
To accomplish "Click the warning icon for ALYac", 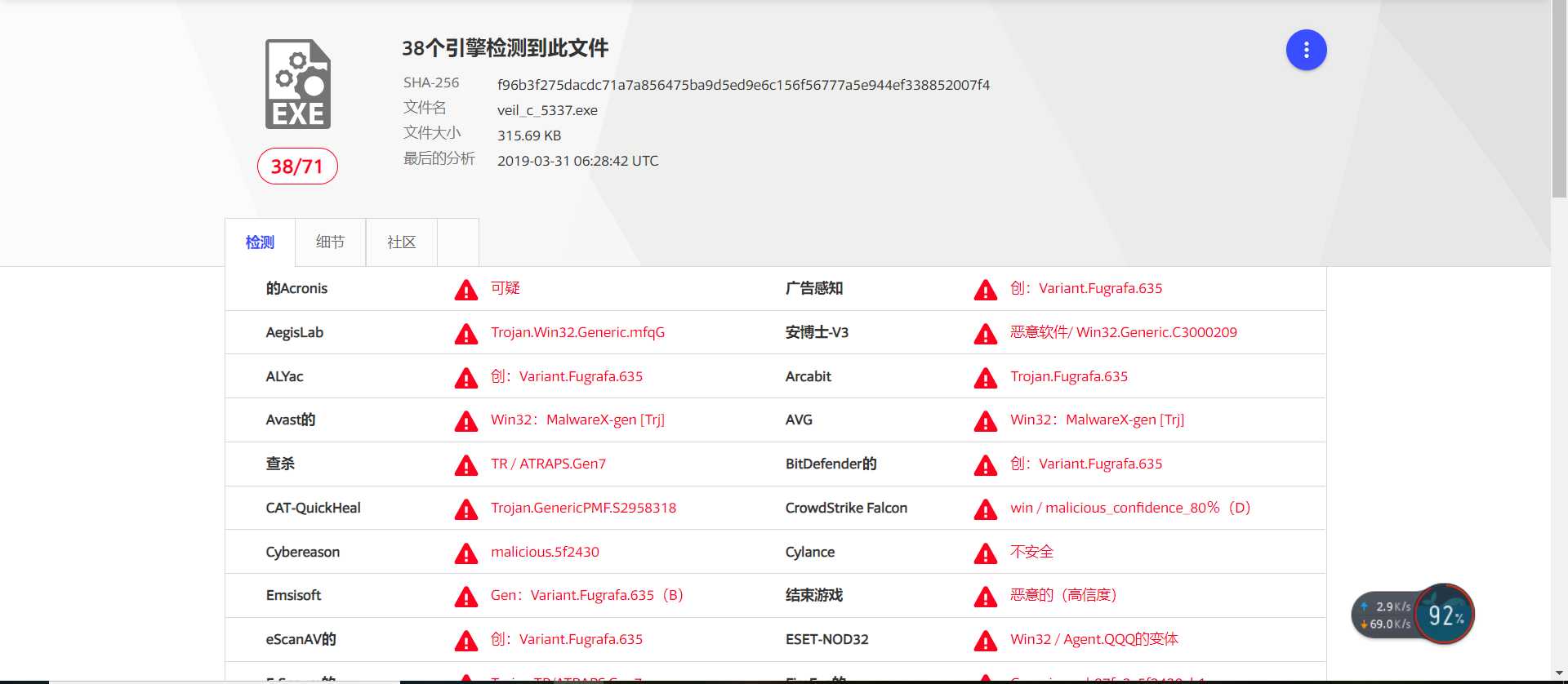I will tap(465, 378).
